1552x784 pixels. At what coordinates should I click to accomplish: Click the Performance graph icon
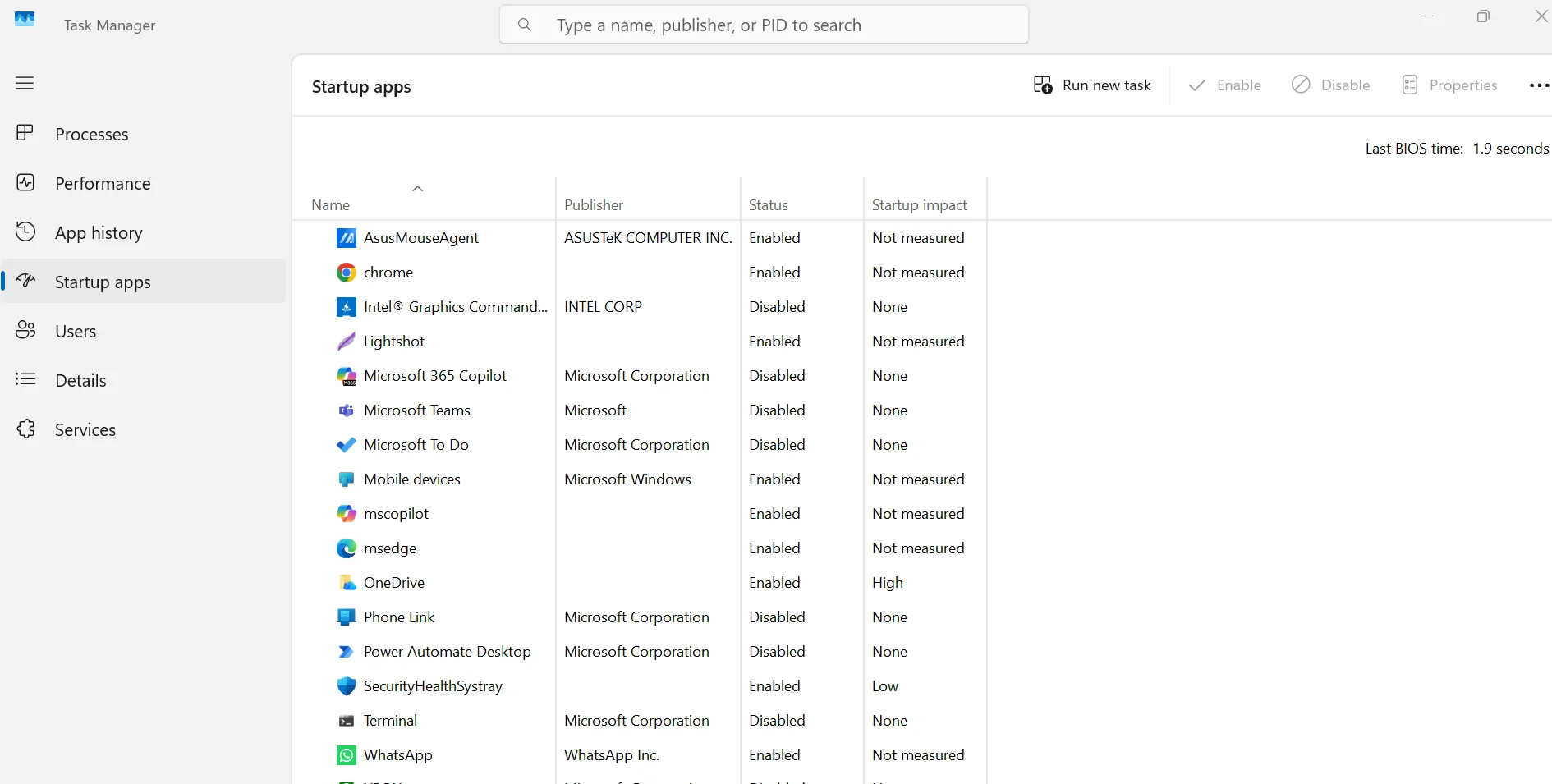[25, 182]
